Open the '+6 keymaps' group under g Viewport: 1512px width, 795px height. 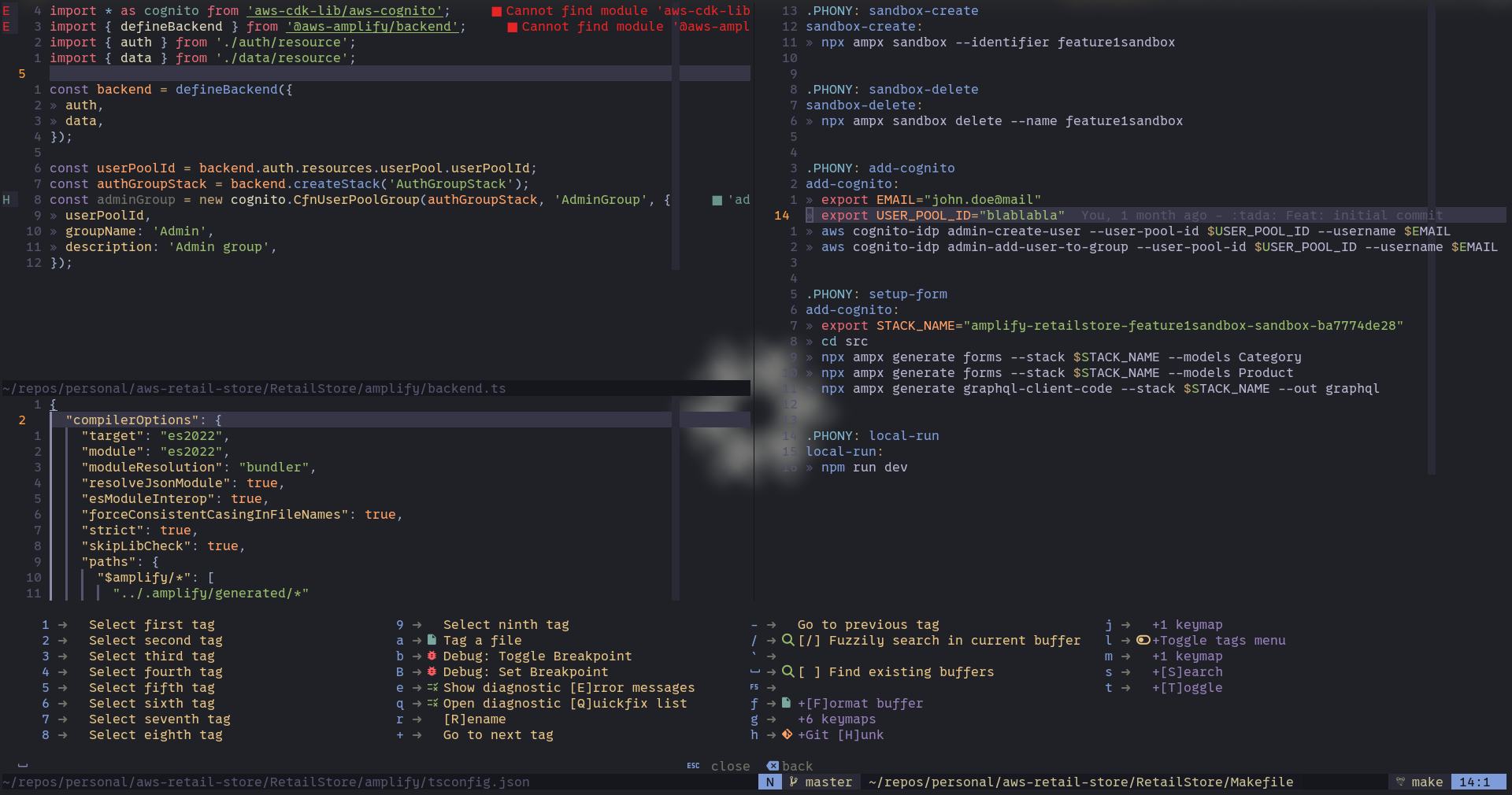836,719
